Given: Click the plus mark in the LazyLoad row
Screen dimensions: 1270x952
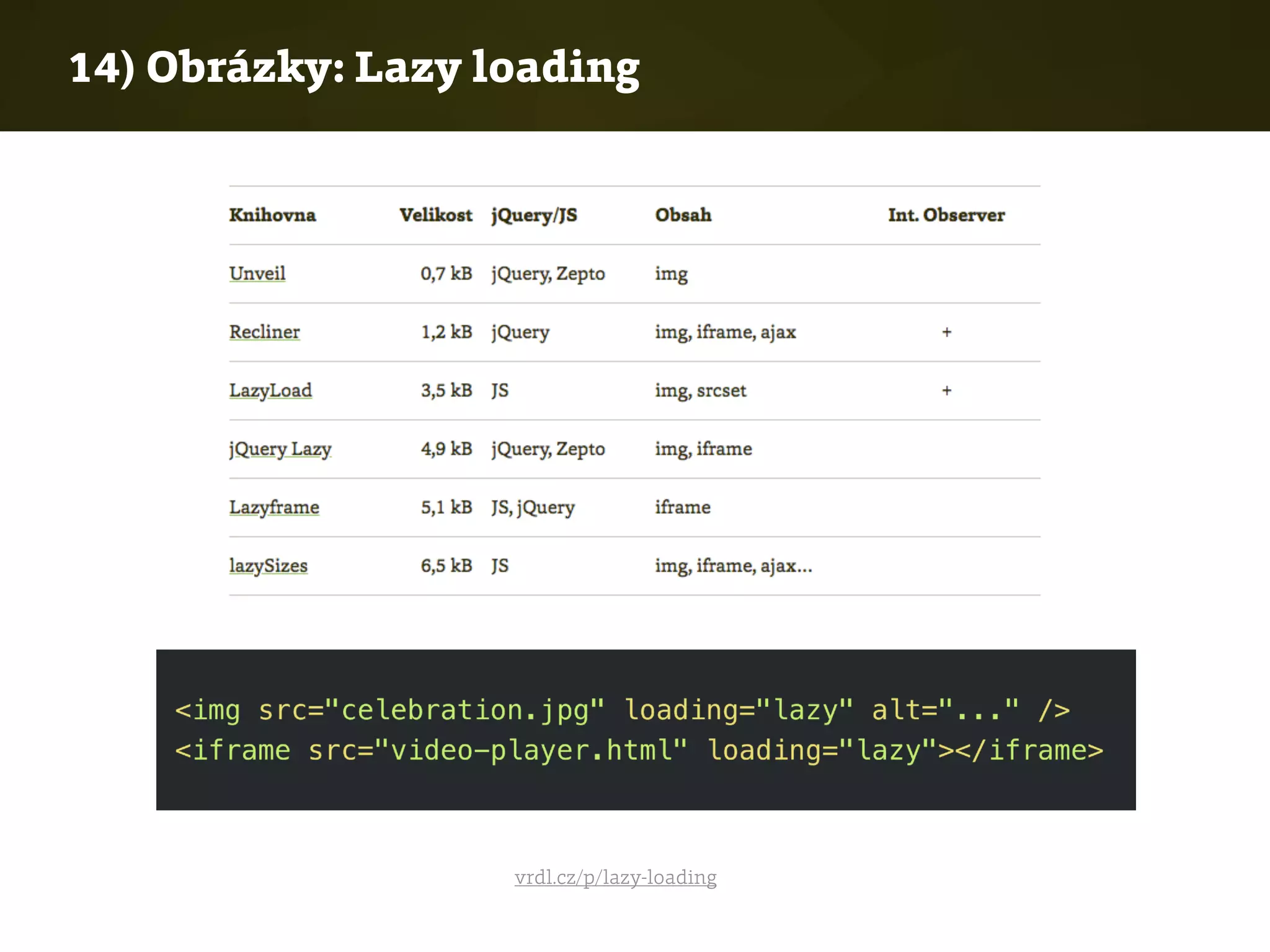Looking at the screenshot, I should point(947,390).
